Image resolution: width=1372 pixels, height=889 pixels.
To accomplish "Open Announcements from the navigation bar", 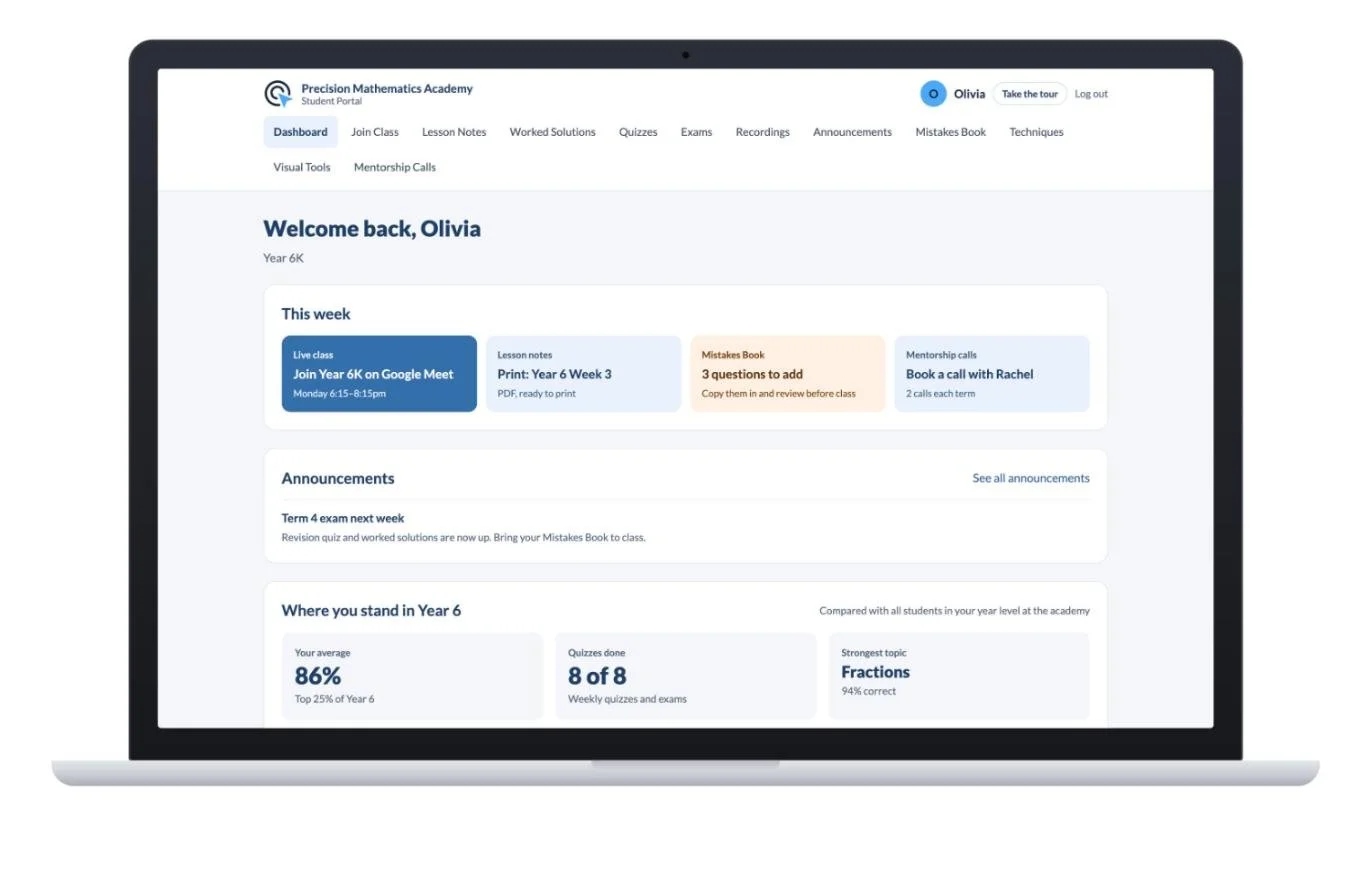I will coord(852,132).
